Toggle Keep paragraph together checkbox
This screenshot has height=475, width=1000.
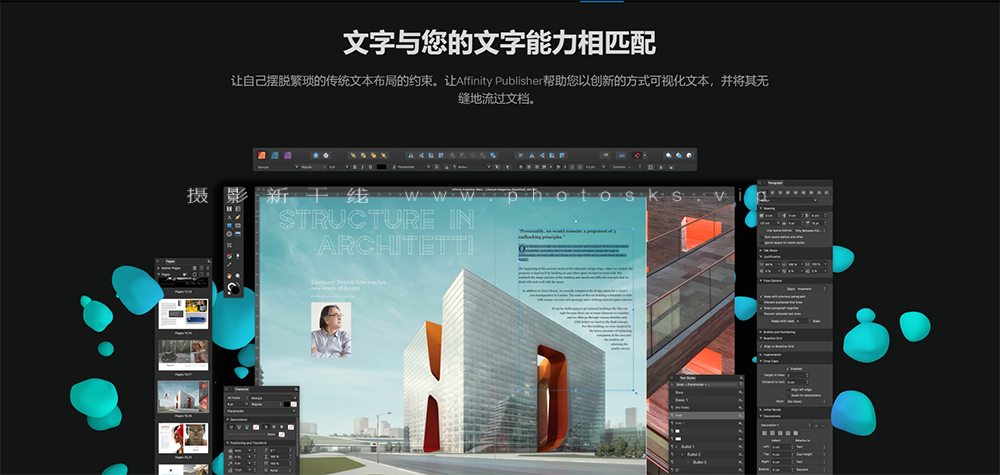point(761,308)
